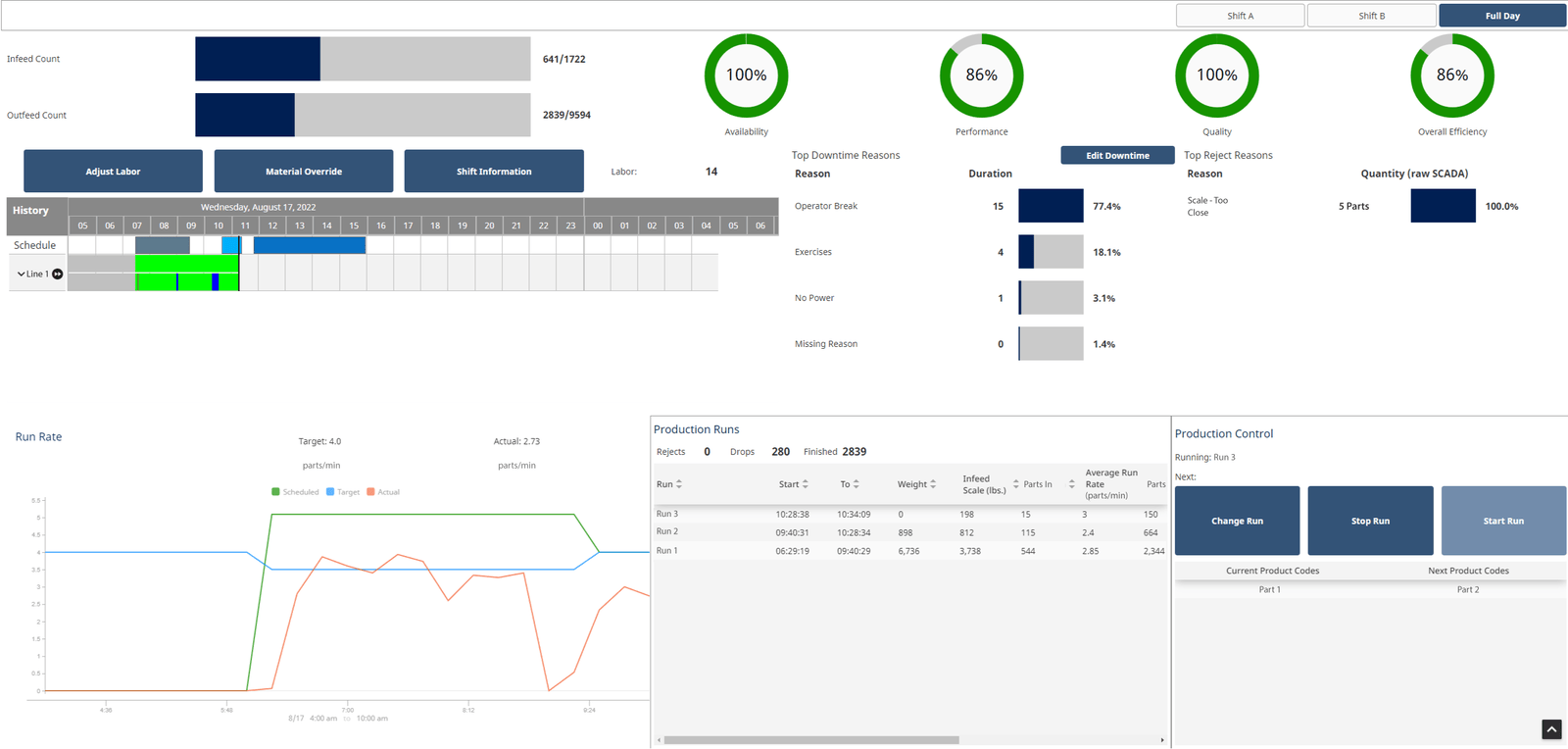The height and width of the screenshot is (749, 1568).
Task: Click the Scale - Too Close reject reason
Action: 1207,206
